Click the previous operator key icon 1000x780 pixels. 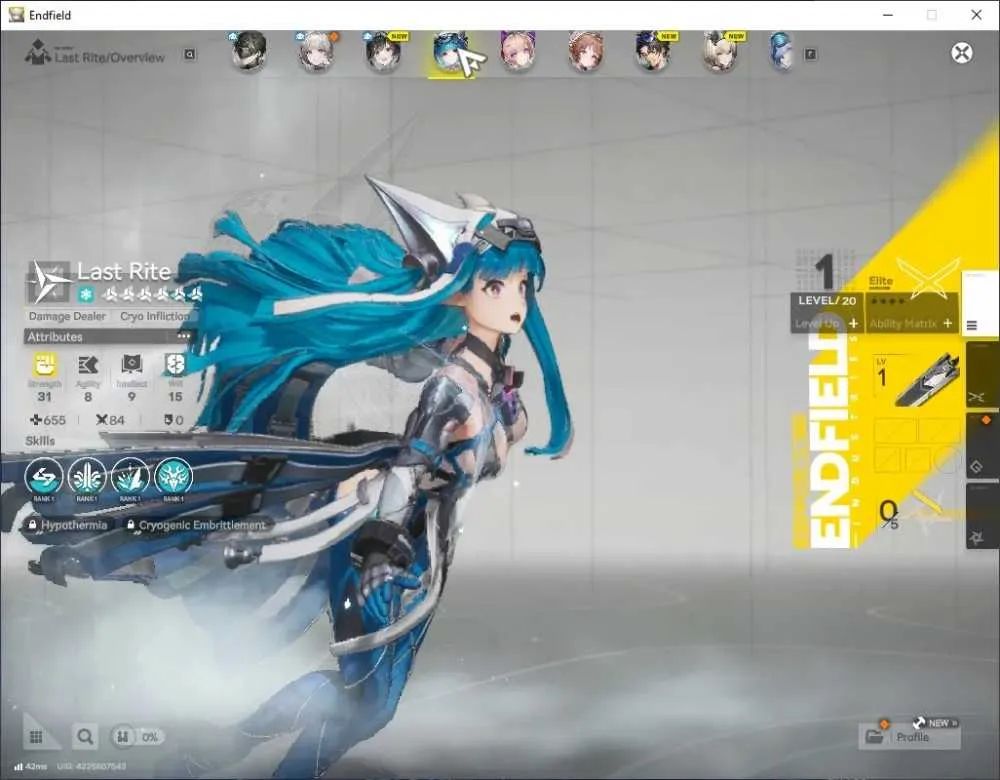pyautogui.click(x=189, y=55)
